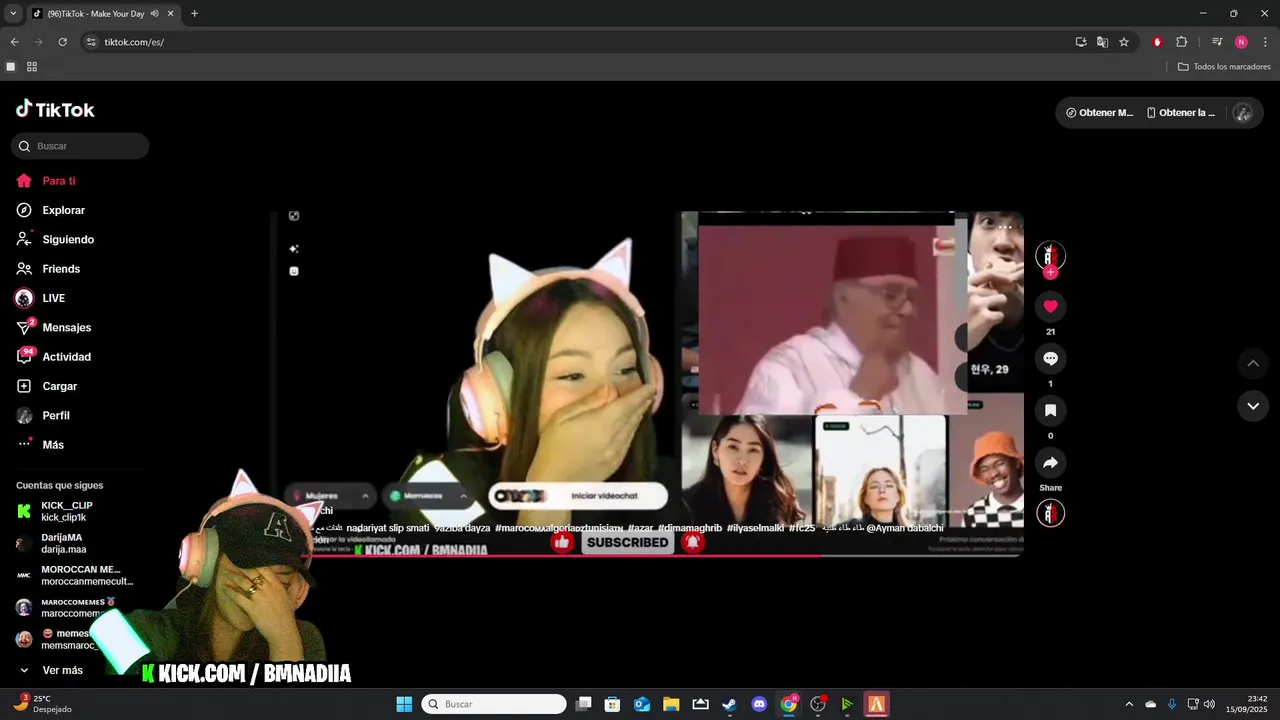Open the apps grid icon in bookmarks bar
Screen dimensions: 1280x720
pyautogui.click(x=32, y=67)
